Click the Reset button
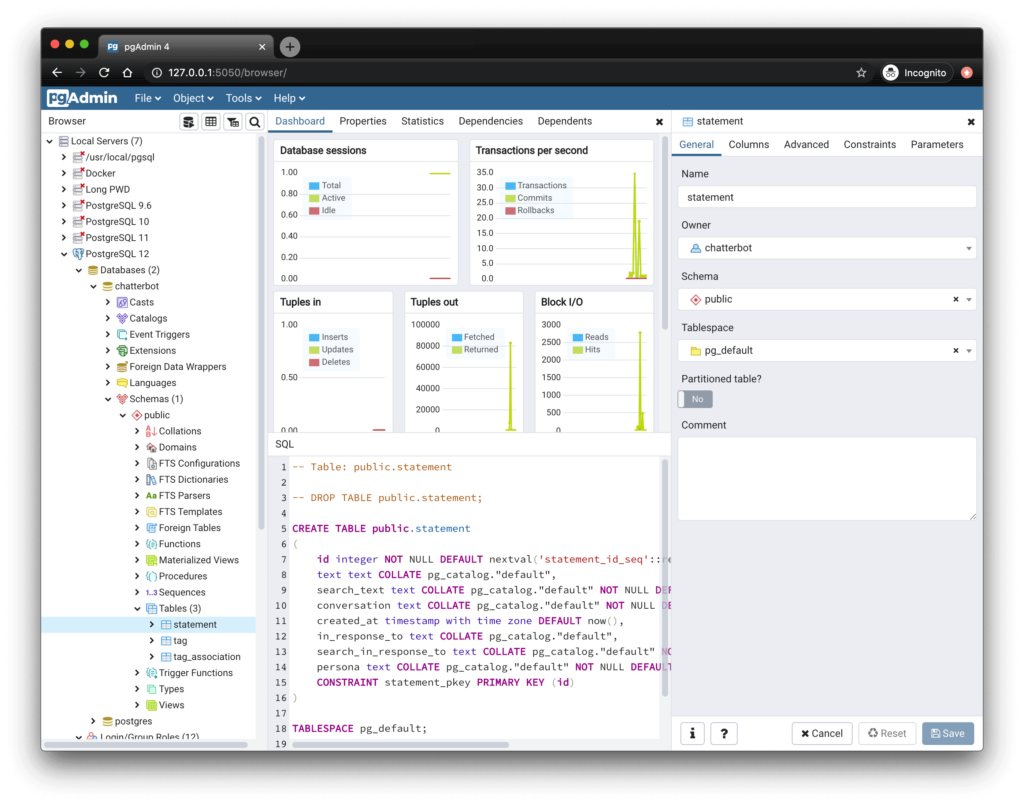Viewport: 1024px width, 805px height. [887, 733]
